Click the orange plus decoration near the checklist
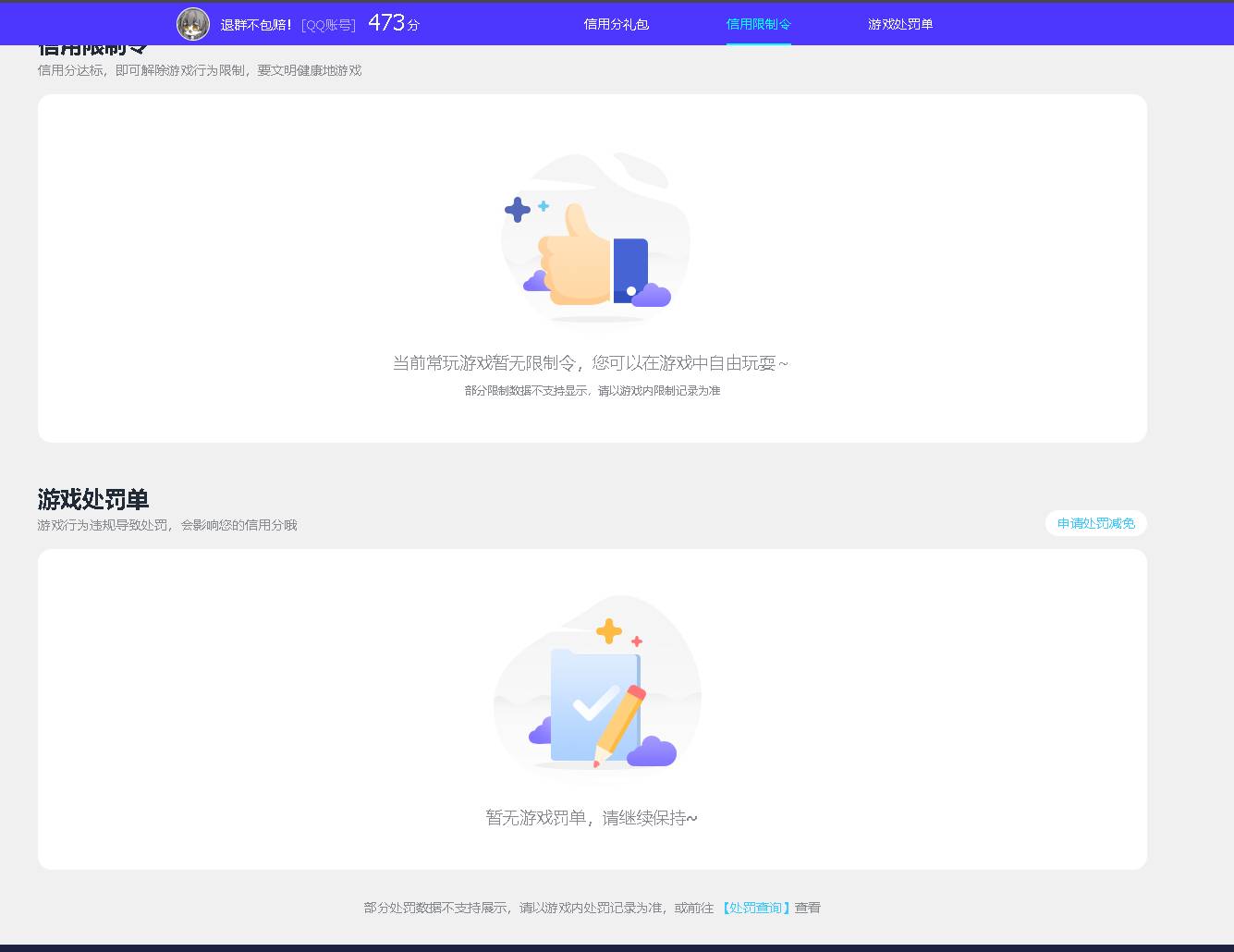Screen dimensions: 1234x952 (x=608, y=632)
